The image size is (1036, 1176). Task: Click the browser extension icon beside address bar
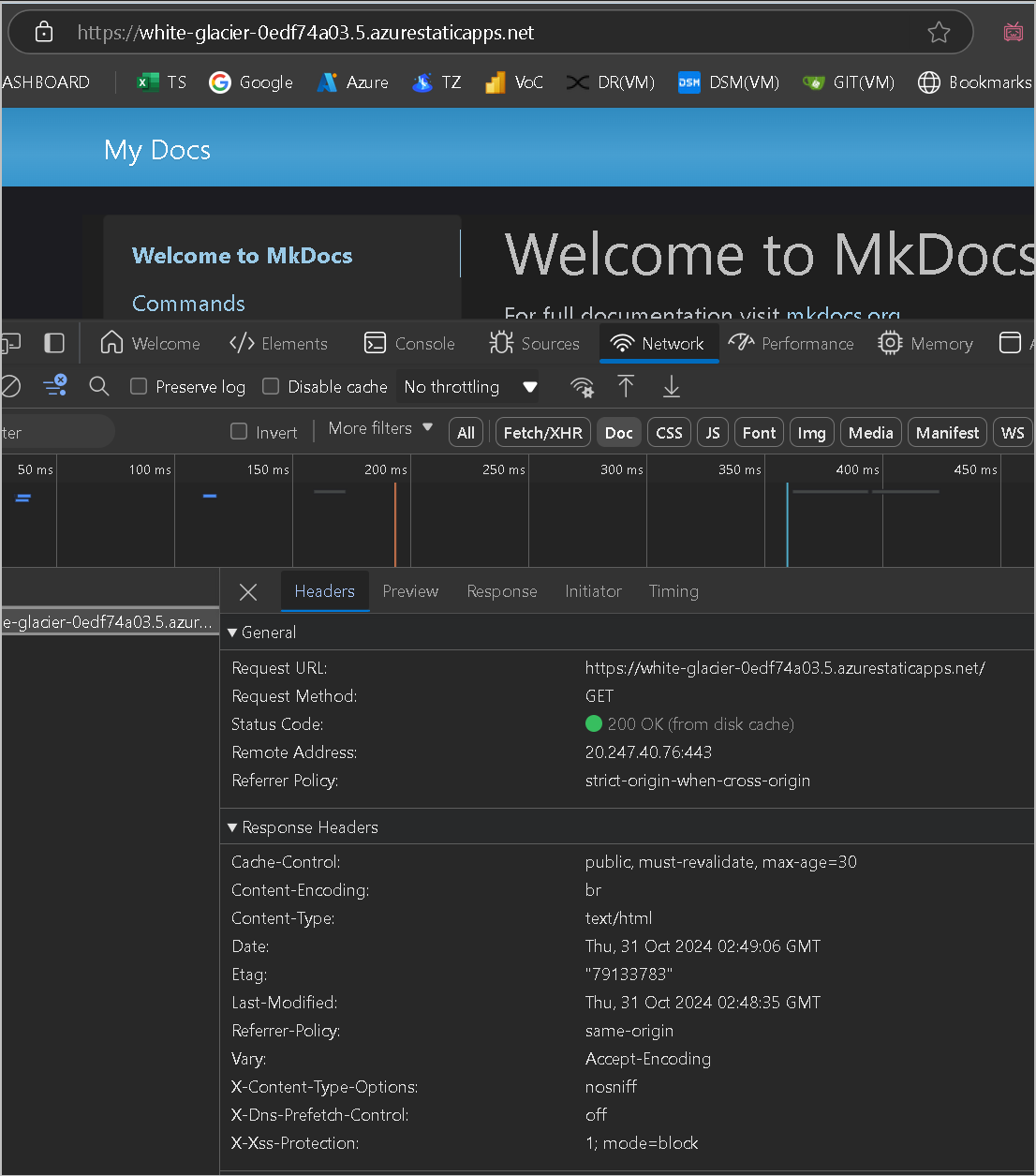click(x=1014, y=33)
